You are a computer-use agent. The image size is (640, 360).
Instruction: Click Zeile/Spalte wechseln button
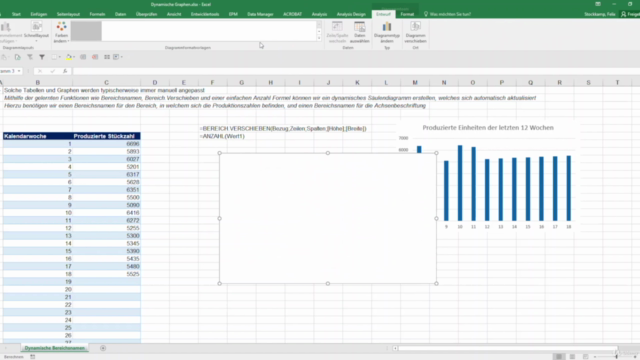pos(337,32)
